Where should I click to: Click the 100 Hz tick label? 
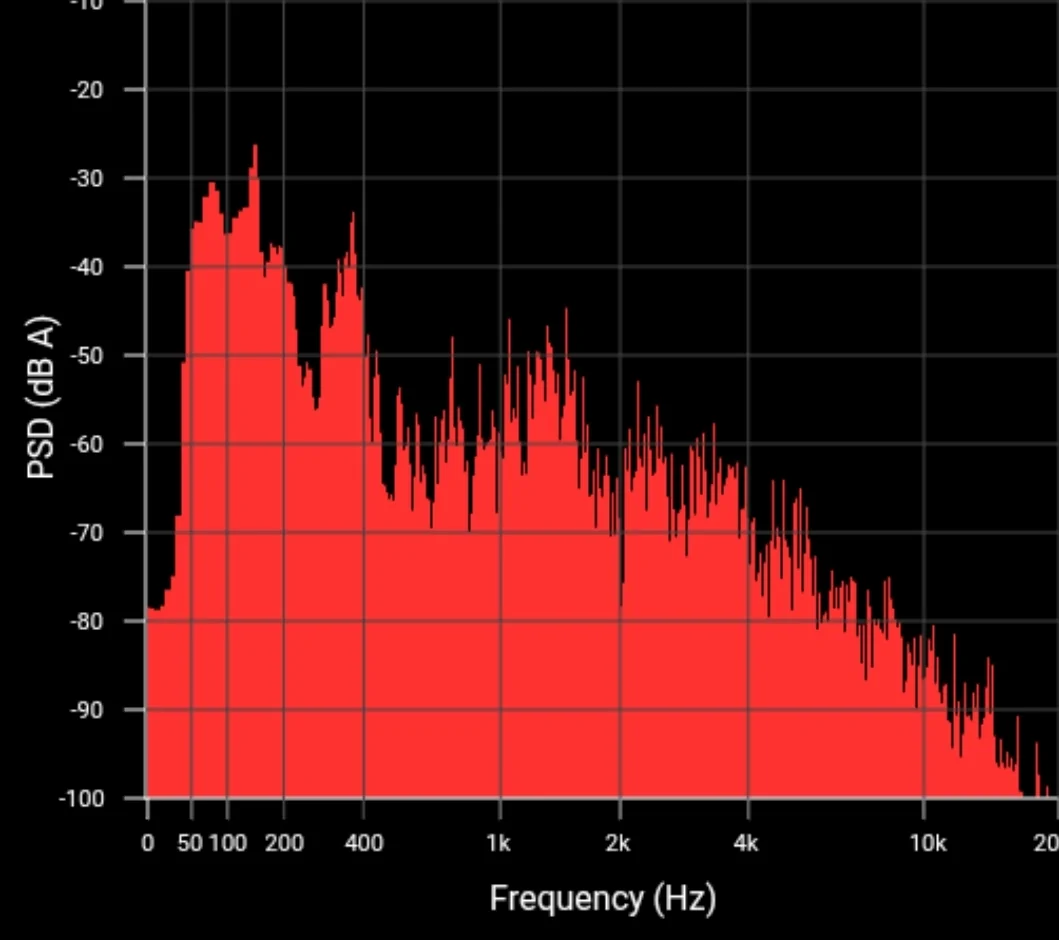(228, 843)
